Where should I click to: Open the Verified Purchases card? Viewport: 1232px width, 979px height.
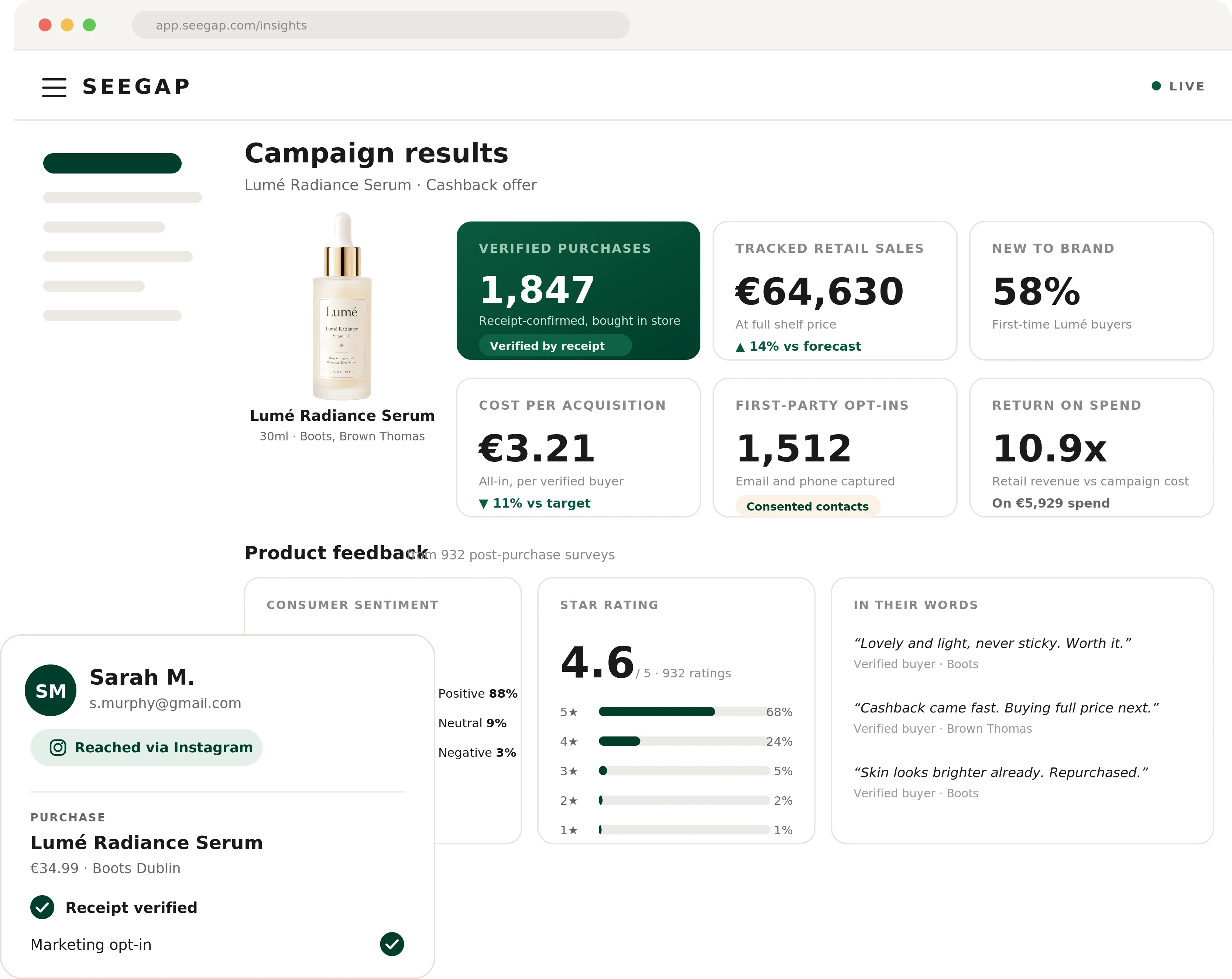[578, 290]
